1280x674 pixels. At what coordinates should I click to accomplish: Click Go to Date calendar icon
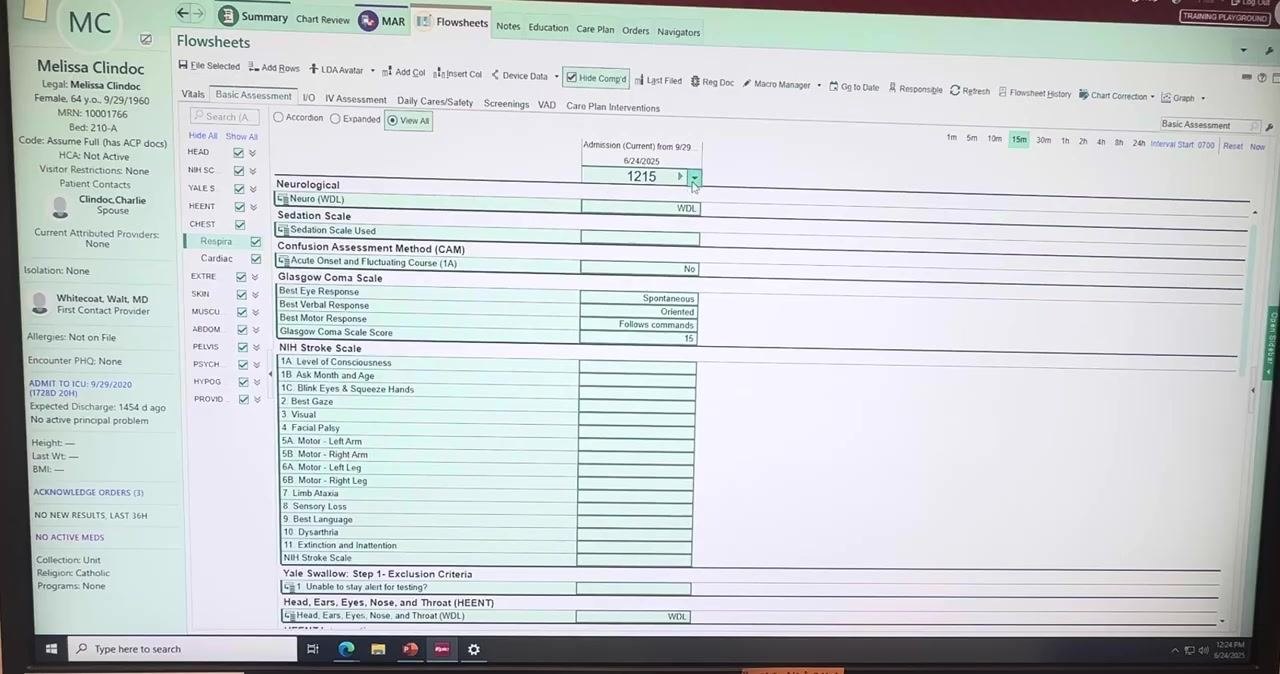[x=834, y=87]
